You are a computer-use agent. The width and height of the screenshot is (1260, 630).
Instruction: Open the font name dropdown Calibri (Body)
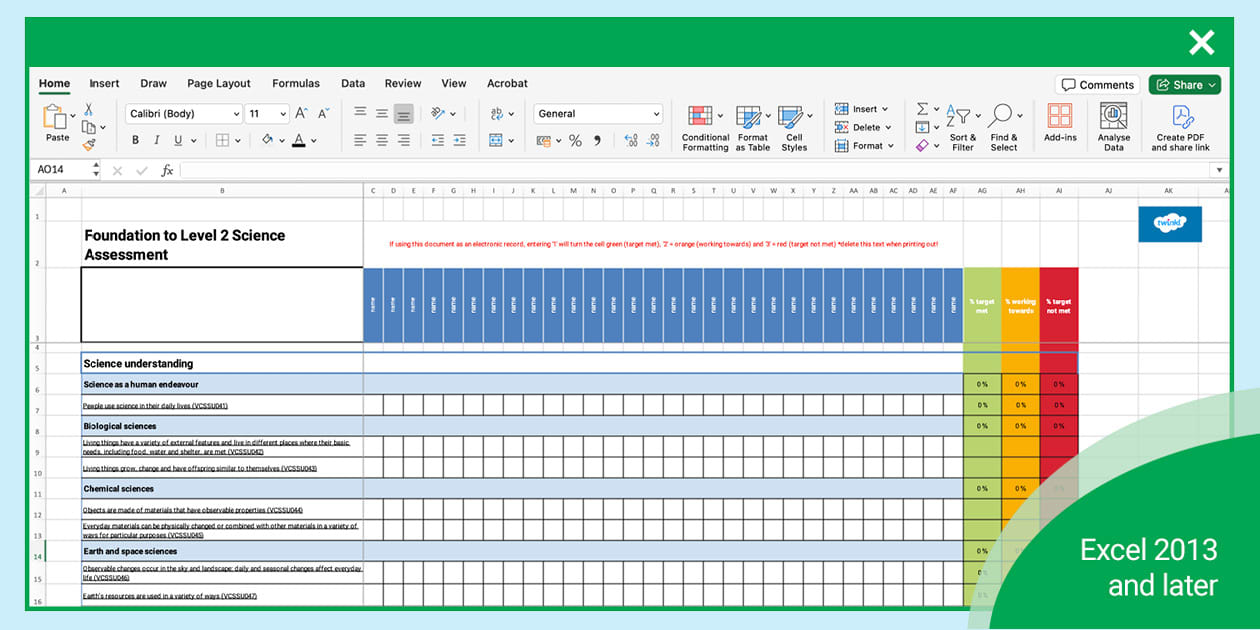pos(185,114)
